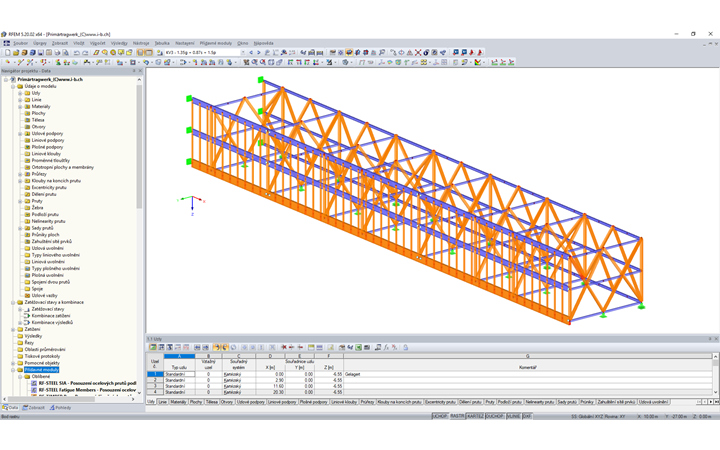
Task: Select the Přídavné moduly tree item
Action: click(41, 370)
